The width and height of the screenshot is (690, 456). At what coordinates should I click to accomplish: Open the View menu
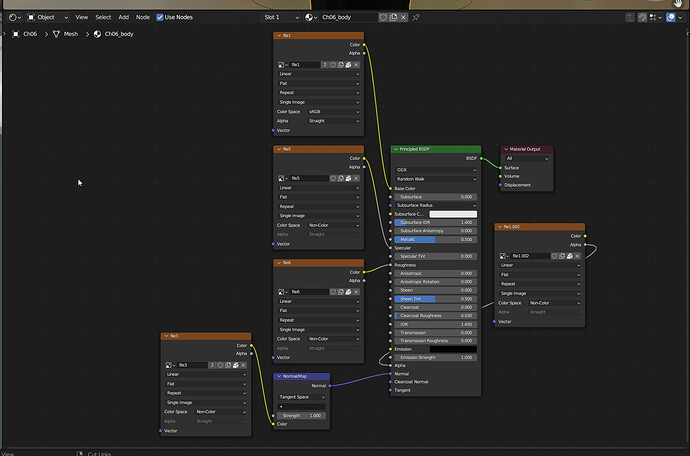[x=81, y=17]
